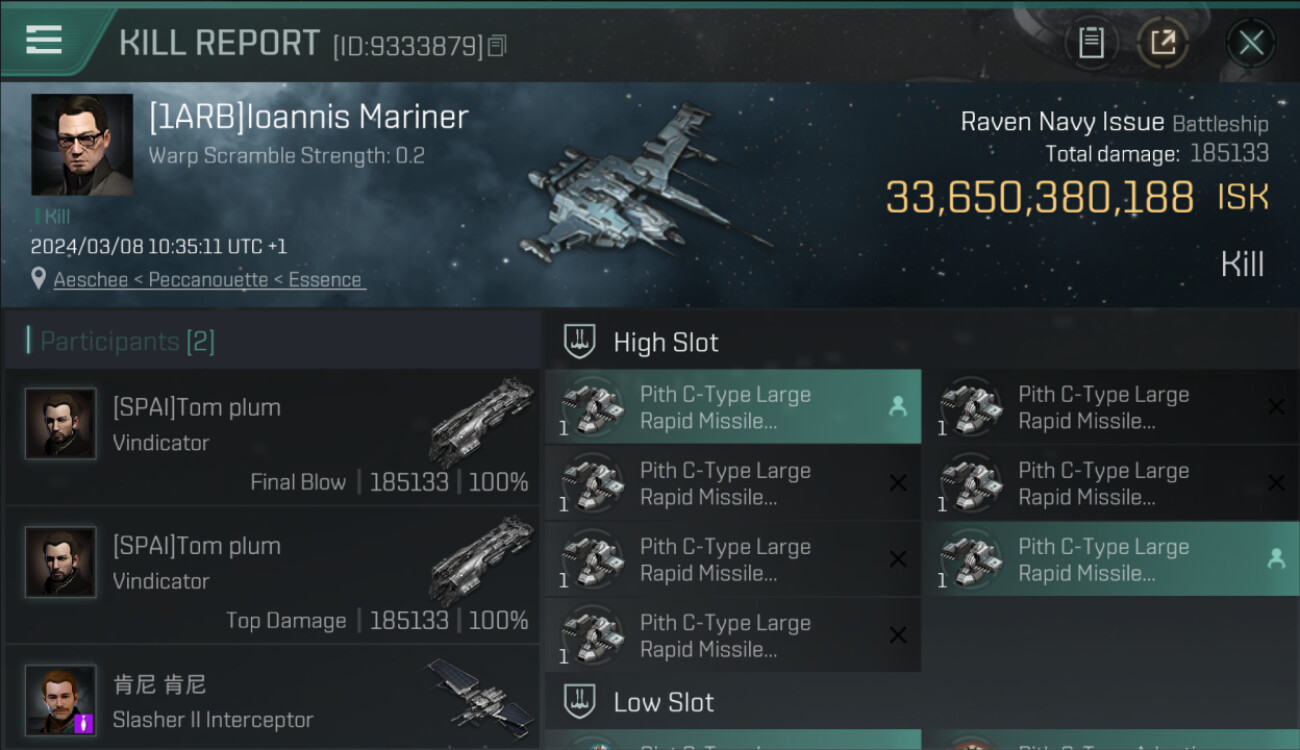Click the Low Slot shield icon
1300x750 pixels.
click(x=580, y=701)
